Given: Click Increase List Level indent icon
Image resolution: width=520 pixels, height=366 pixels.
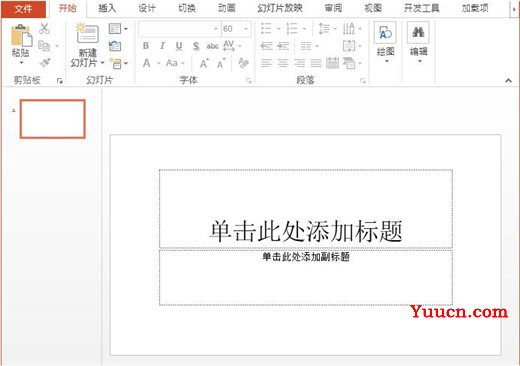Looking at the screenshot, I should (283, 46).
